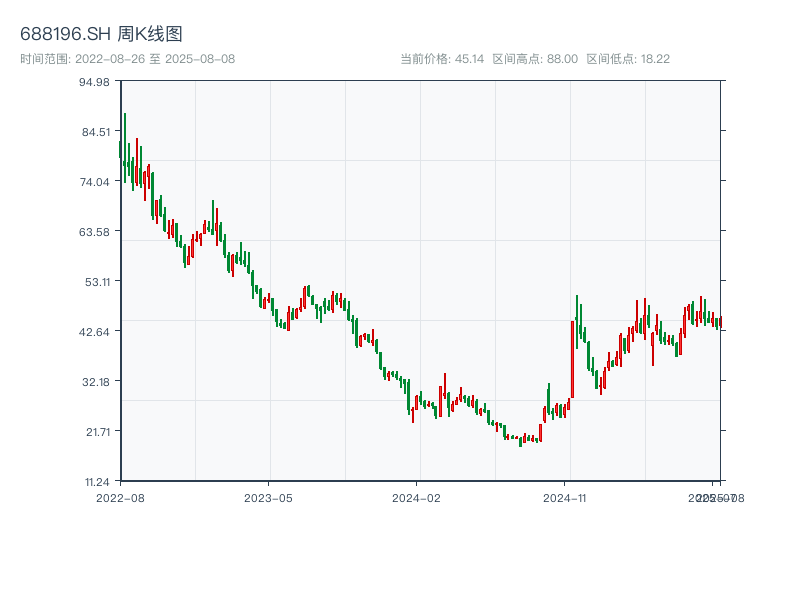
Task: Click y-axis label 21.71
Action: [98, 432]
